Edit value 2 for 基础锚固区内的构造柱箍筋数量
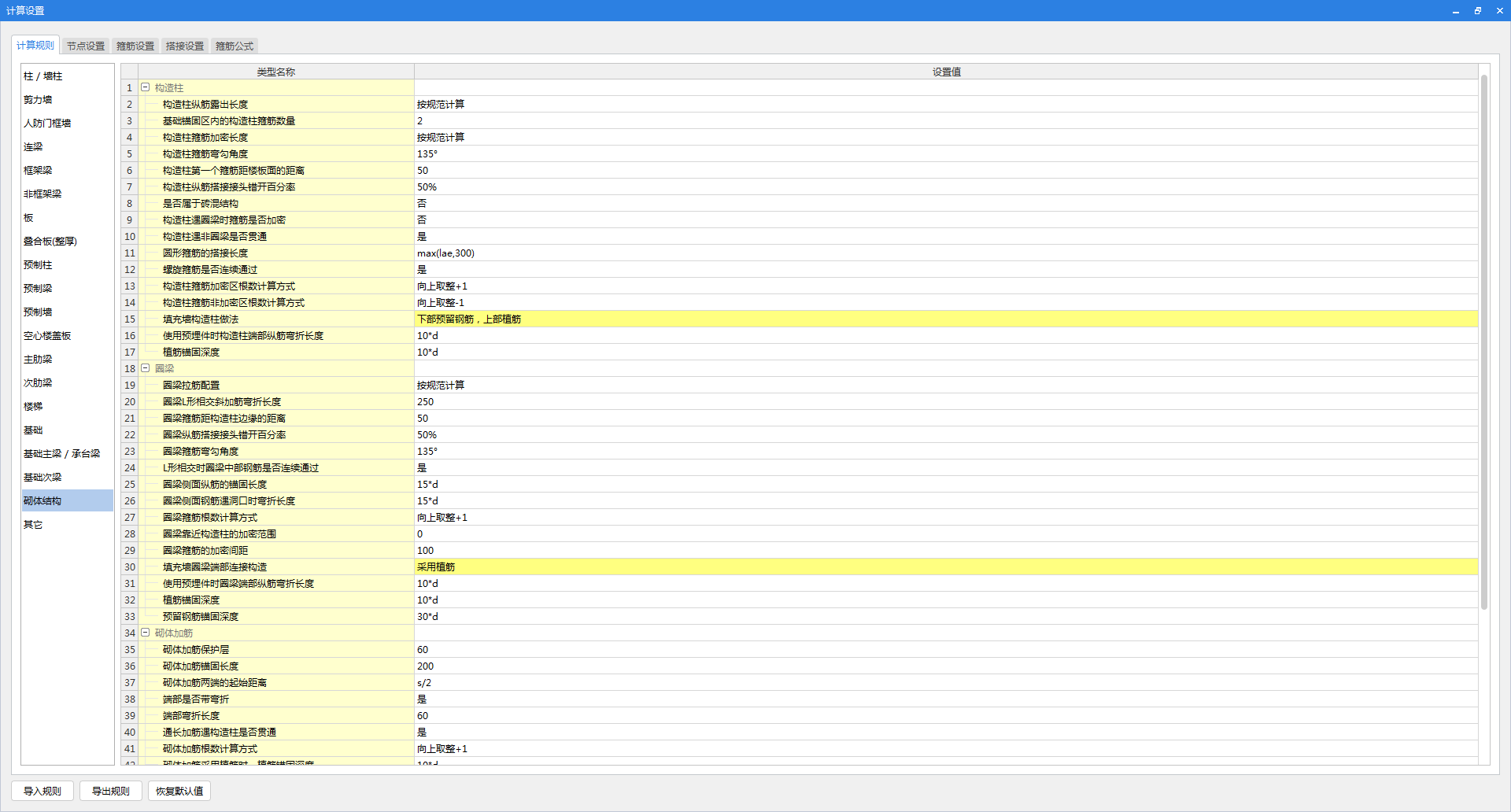This screenshot has width=1511, height=812. pyautogui.click(x=946, y=120)
